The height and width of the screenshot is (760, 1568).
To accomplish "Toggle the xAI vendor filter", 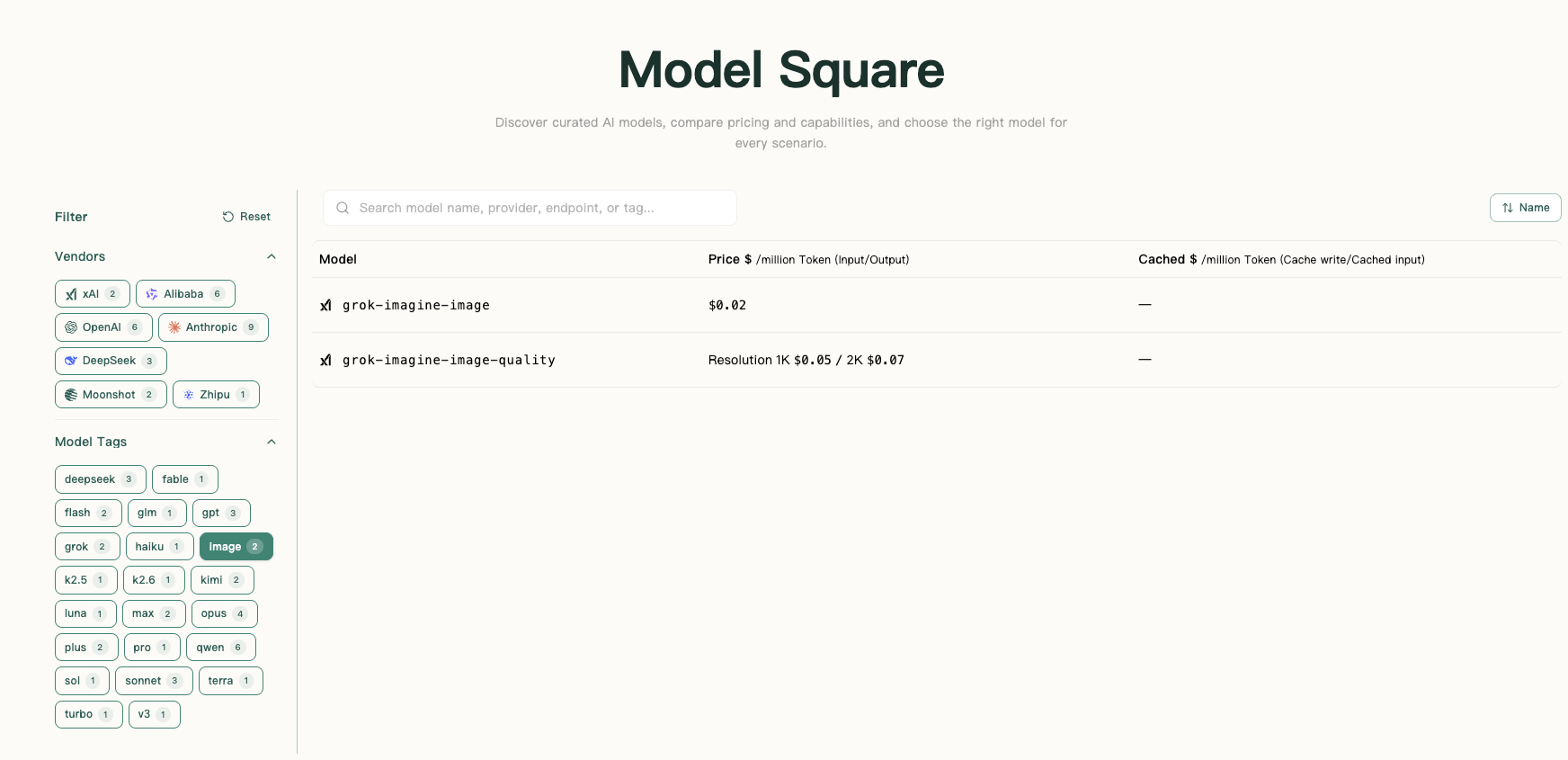I will tap(93, 294).
